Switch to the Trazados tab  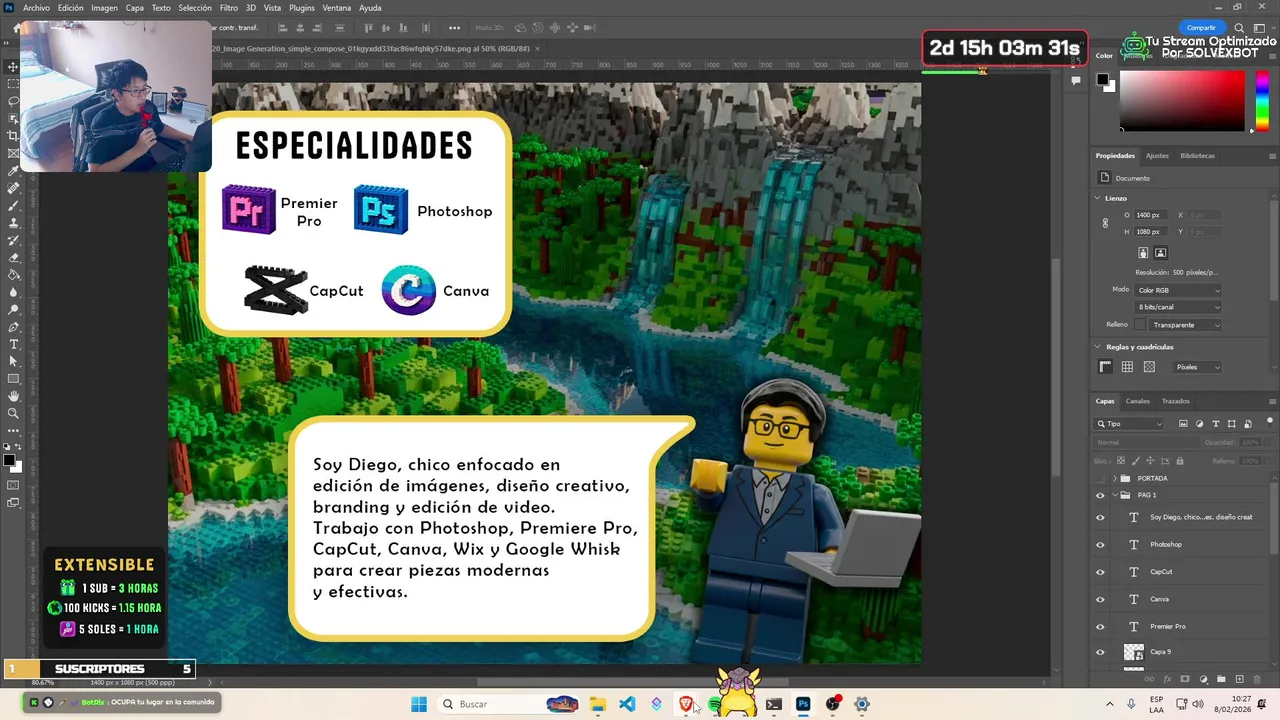pyautogui.click(x=1175, y=401)
